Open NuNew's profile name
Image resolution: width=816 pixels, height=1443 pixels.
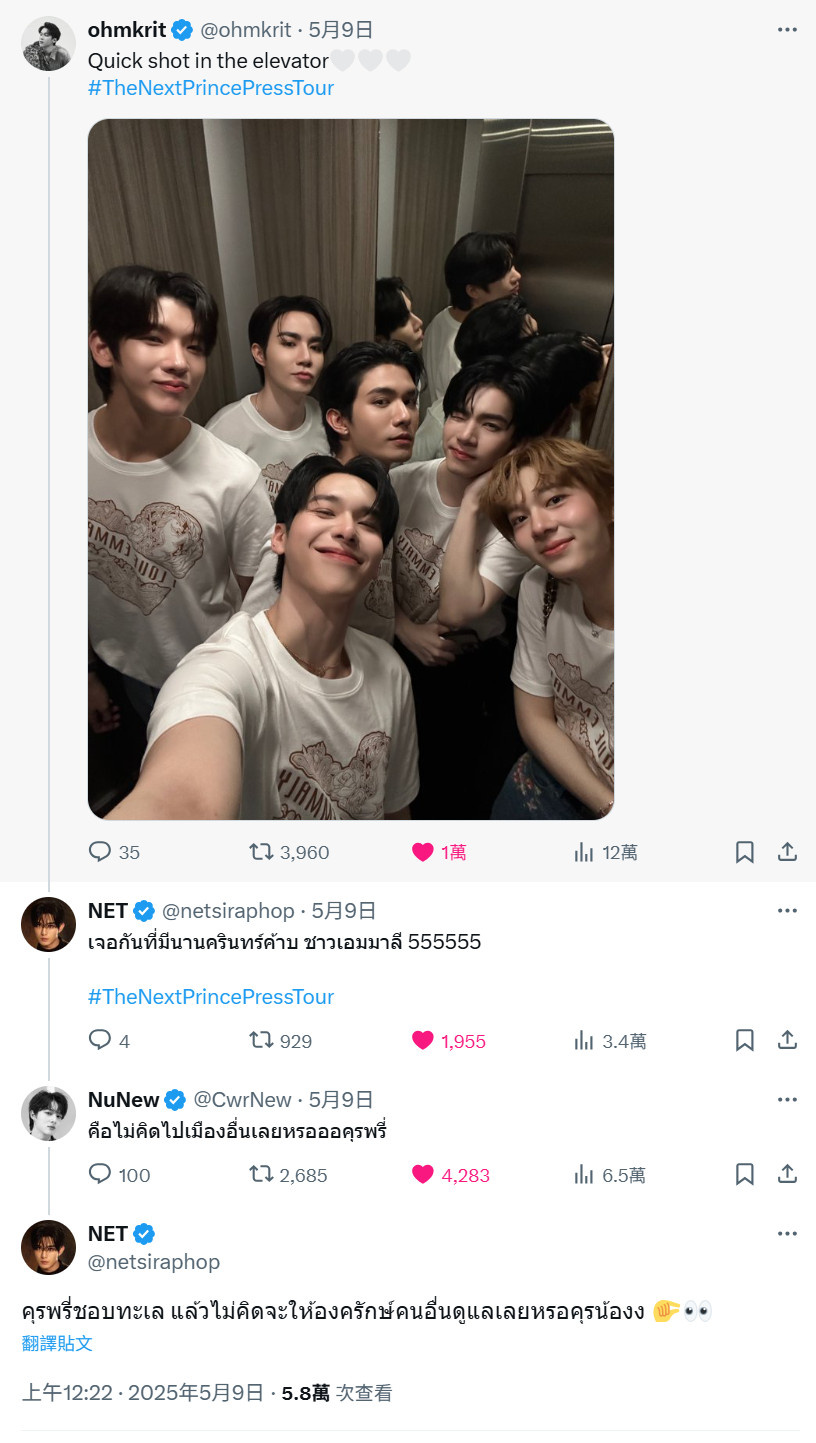[x=124, y=1100]
